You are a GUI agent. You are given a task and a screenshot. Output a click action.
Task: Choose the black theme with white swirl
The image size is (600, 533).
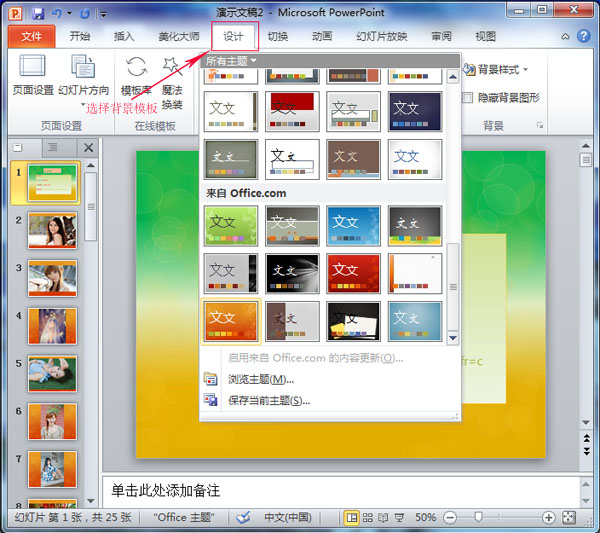click(292, 274)
